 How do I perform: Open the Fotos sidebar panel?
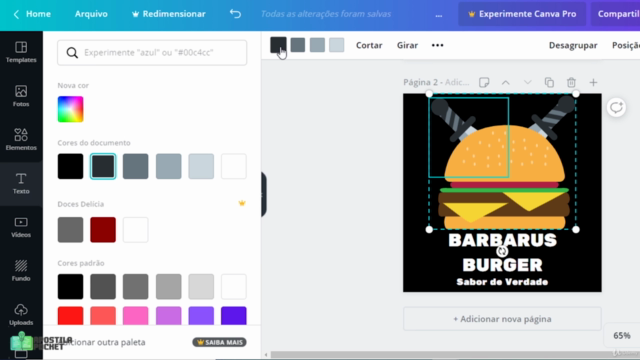tap(21, 96)
